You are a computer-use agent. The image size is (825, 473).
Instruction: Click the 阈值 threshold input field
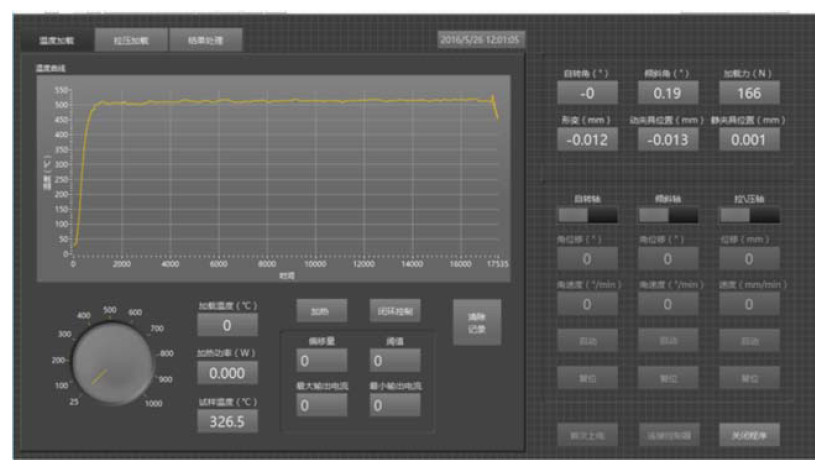[x=395, y=360]
